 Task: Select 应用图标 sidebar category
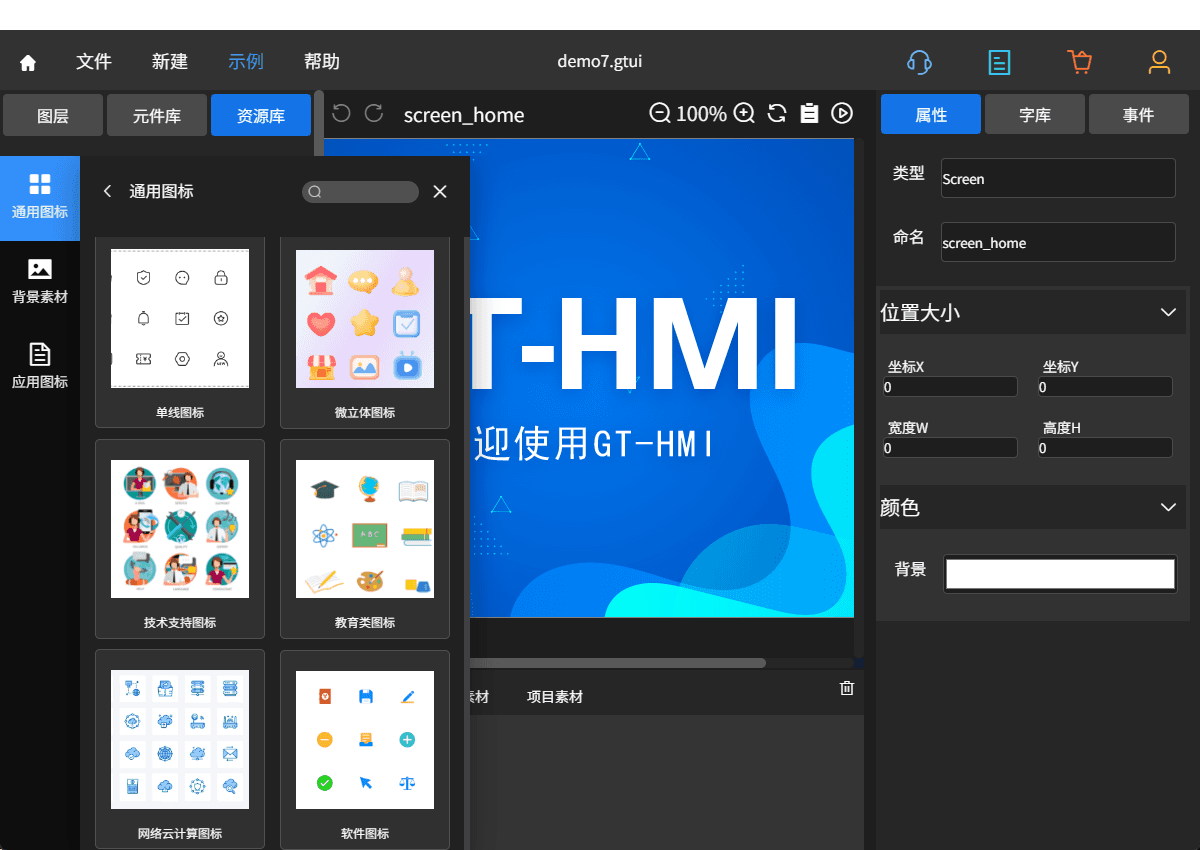40,367
